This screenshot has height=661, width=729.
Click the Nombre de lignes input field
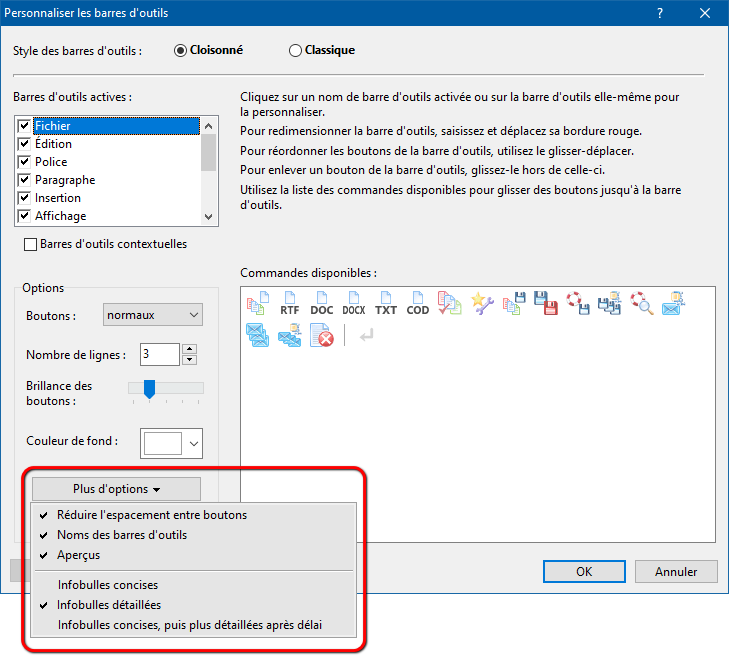tap(159, 355)
